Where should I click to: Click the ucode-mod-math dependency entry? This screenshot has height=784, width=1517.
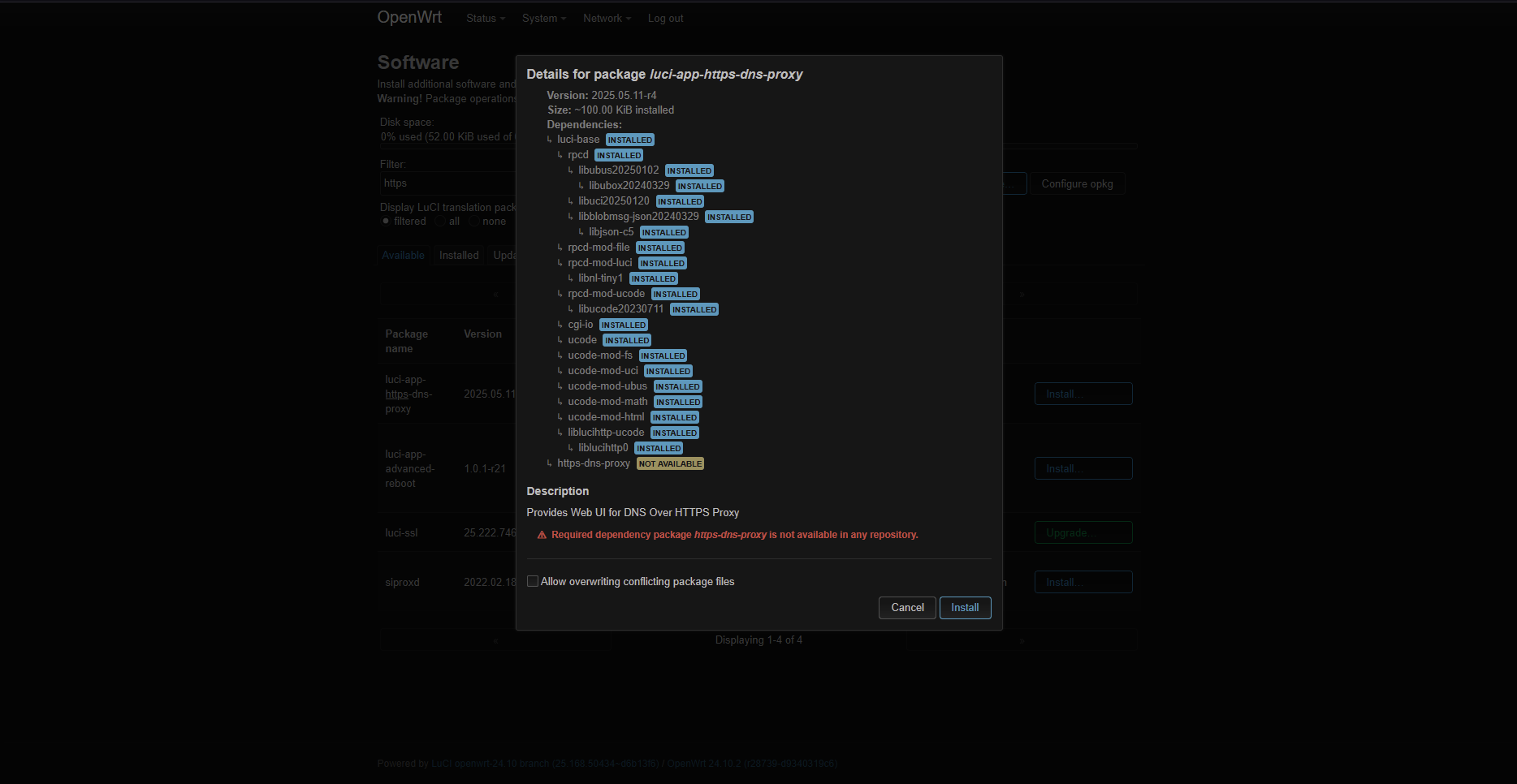click(x=608, y=402)
